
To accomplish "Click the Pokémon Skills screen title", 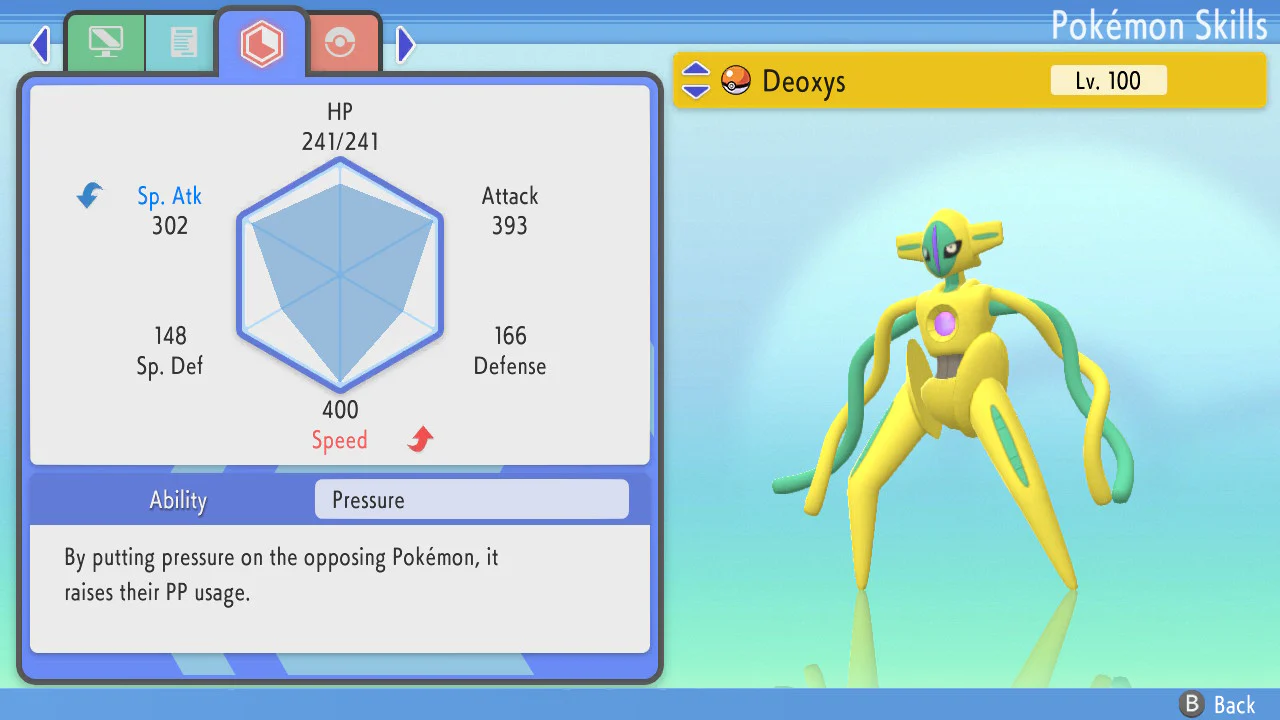I will 1159,25.
